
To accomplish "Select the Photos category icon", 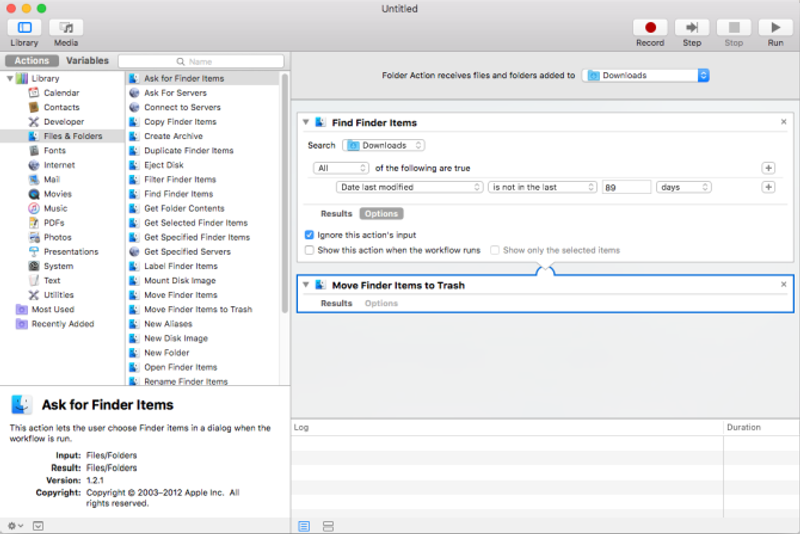I will tap(34, 237).
